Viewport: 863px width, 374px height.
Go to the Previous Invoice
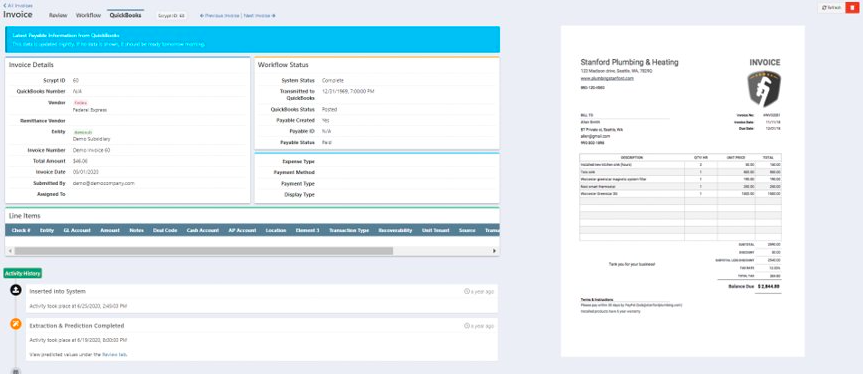(x=220, y=16)
